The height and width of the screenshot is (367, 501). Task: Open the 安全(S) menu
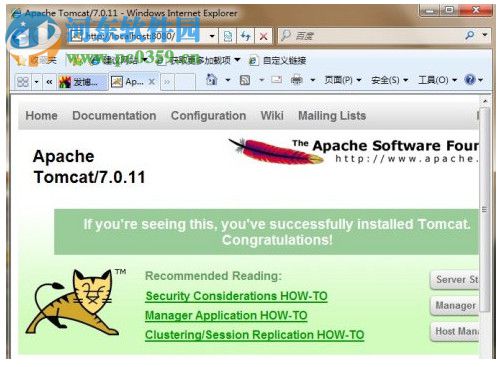point(389,80)
